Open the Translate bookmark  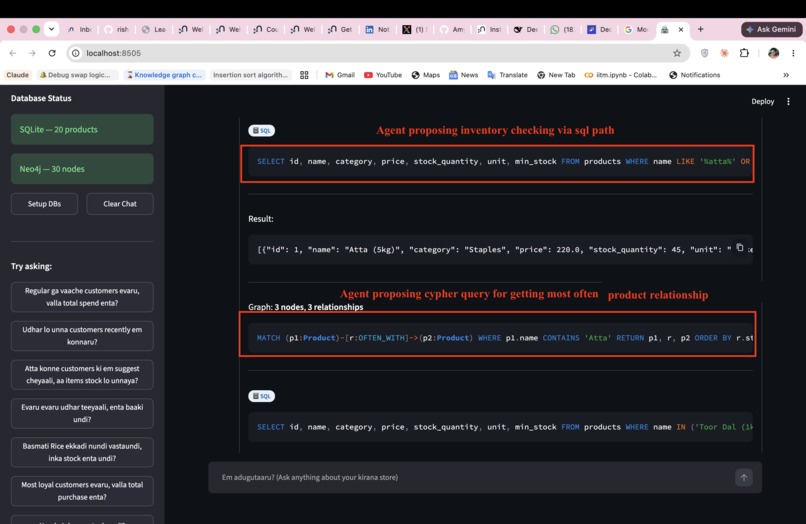[507, 75]
